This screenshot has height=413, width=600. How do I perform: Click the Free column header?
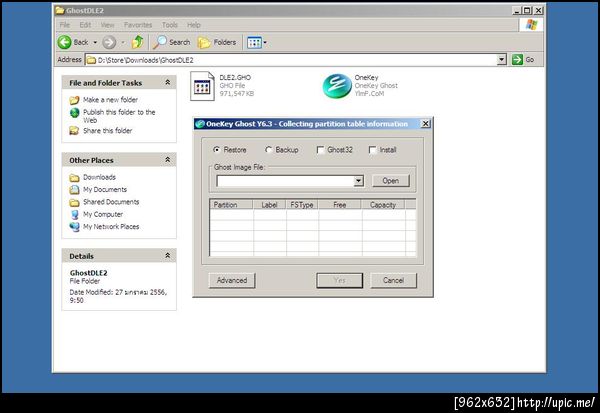click(x=340, y=205)
